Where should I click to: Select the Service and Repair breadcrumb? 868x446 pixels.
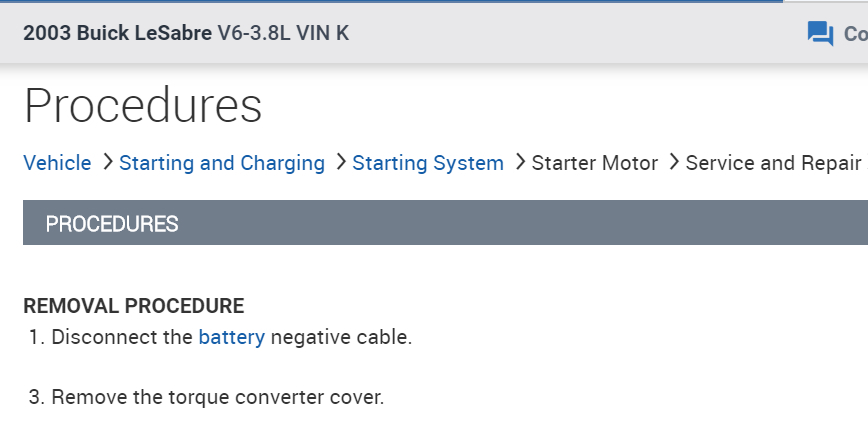tap(773, 163)
